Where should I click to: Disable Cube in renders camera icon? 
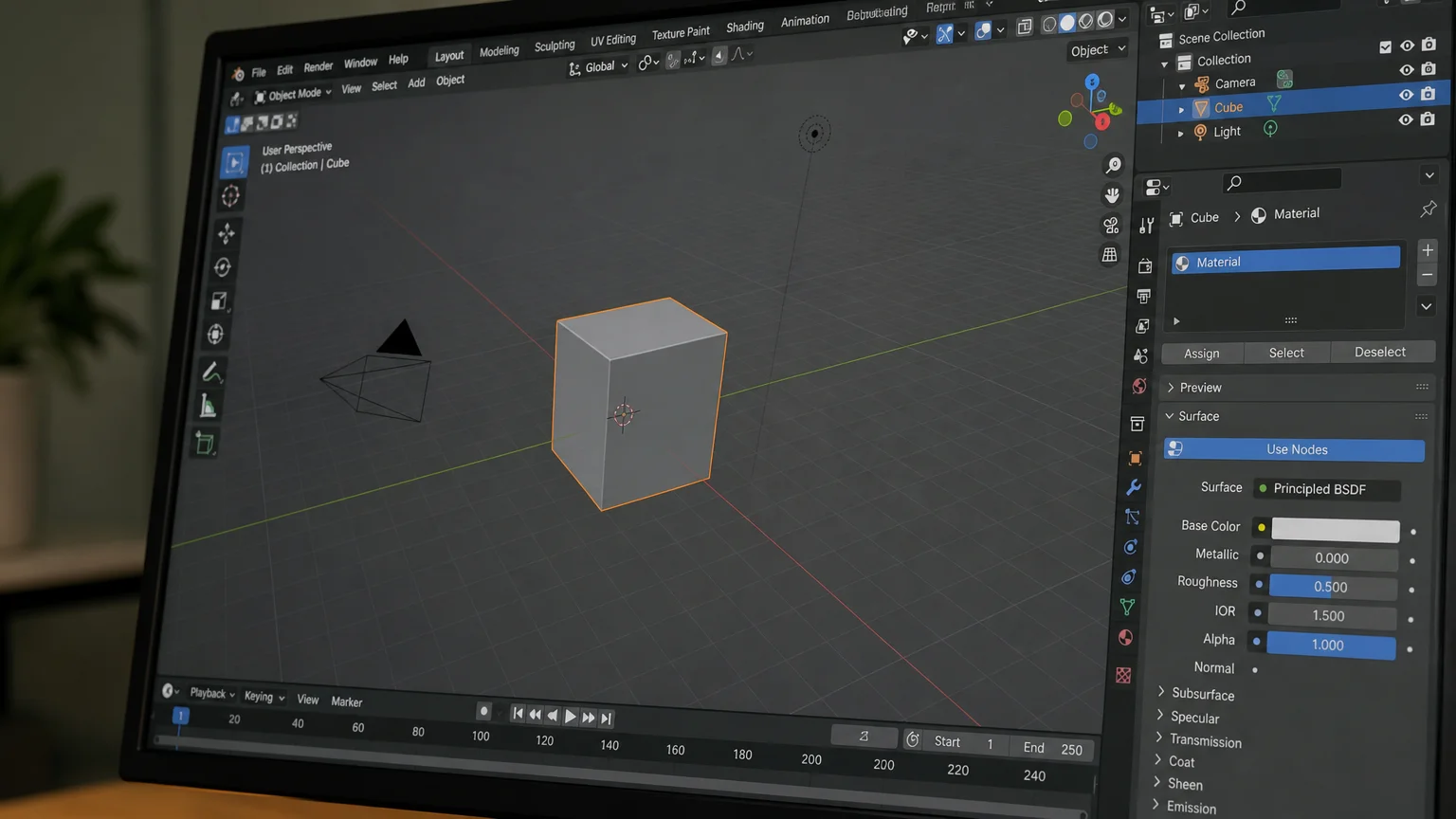click(1429, 94)
